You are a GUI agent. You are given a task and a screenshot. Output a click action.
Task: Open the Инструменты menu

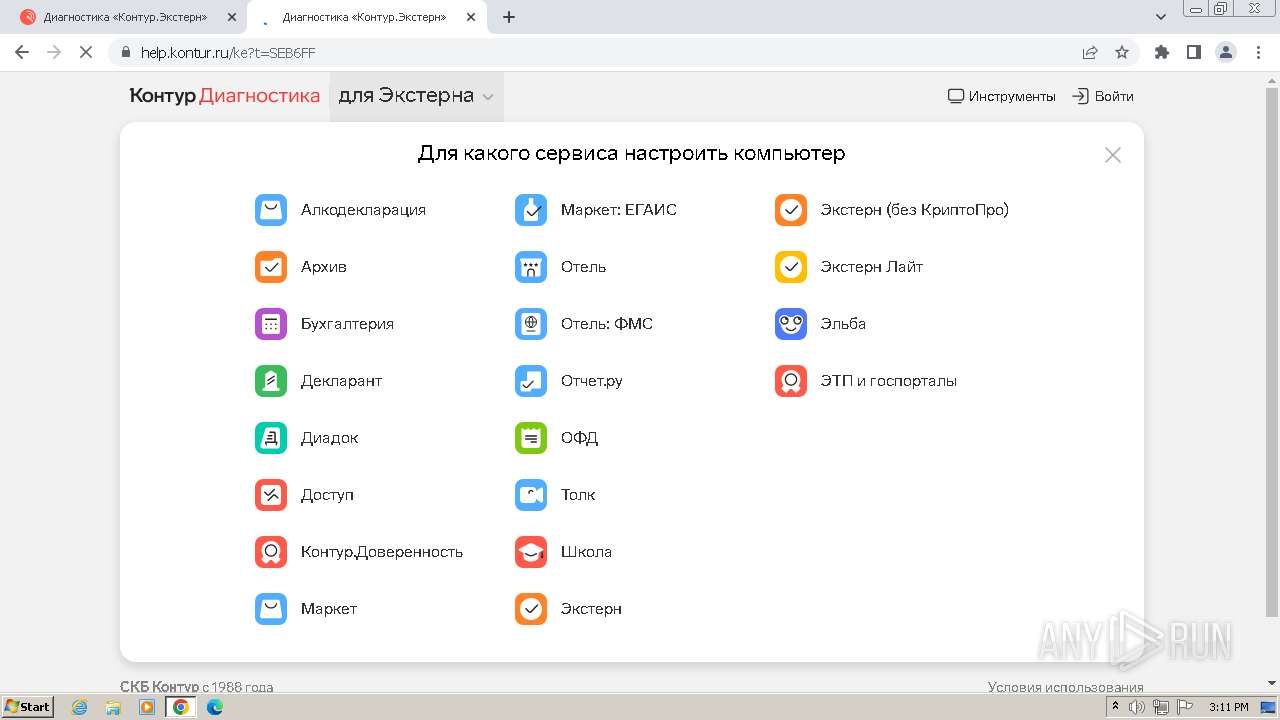1002,96
